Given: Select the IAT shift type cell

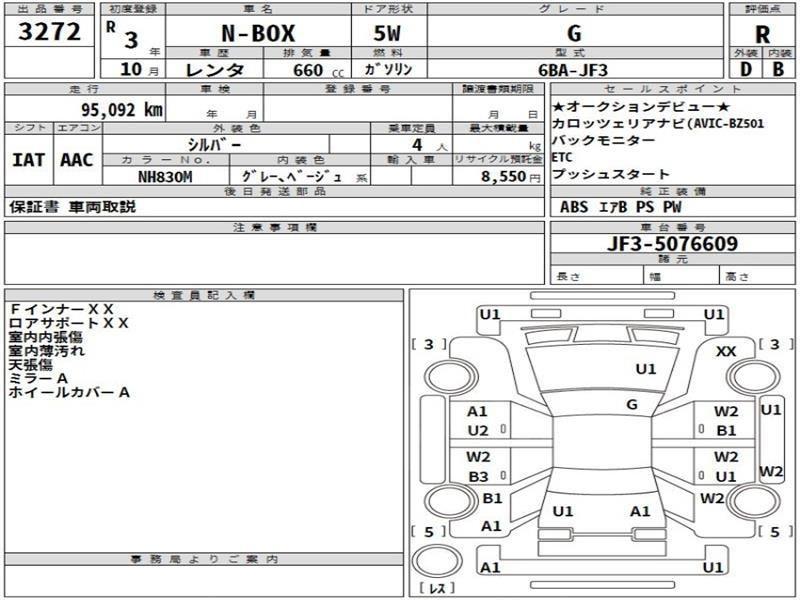Looking at the screenshot, I should coord(28,160).
